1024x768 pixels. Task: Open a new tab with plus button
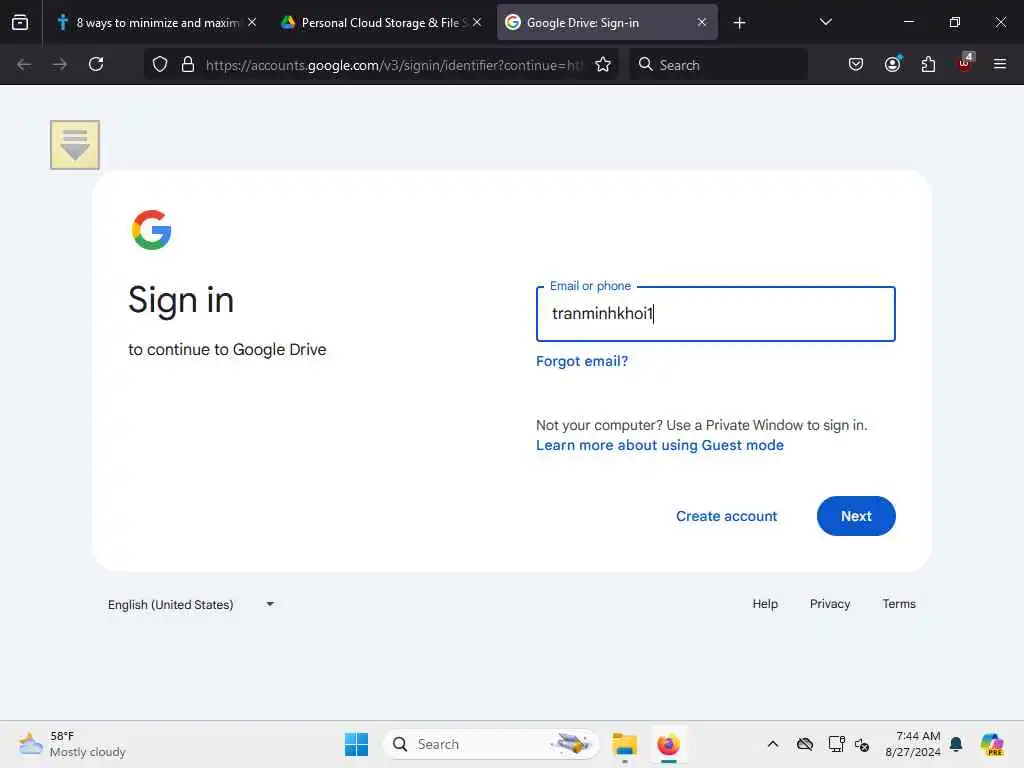(x=739, y=23)
